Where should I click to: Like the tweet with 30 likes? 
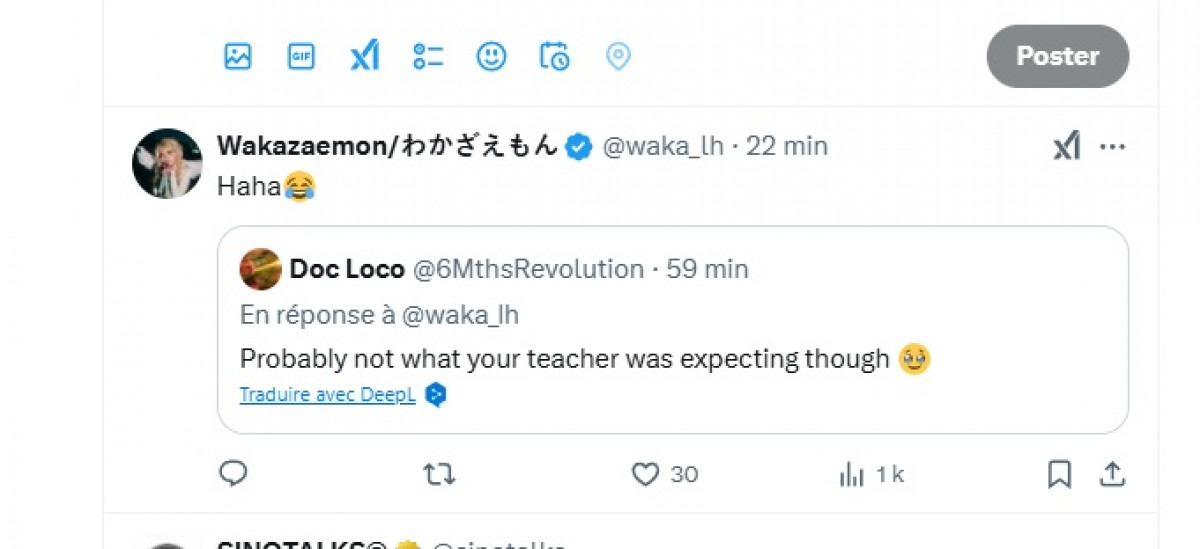(646, 474)
